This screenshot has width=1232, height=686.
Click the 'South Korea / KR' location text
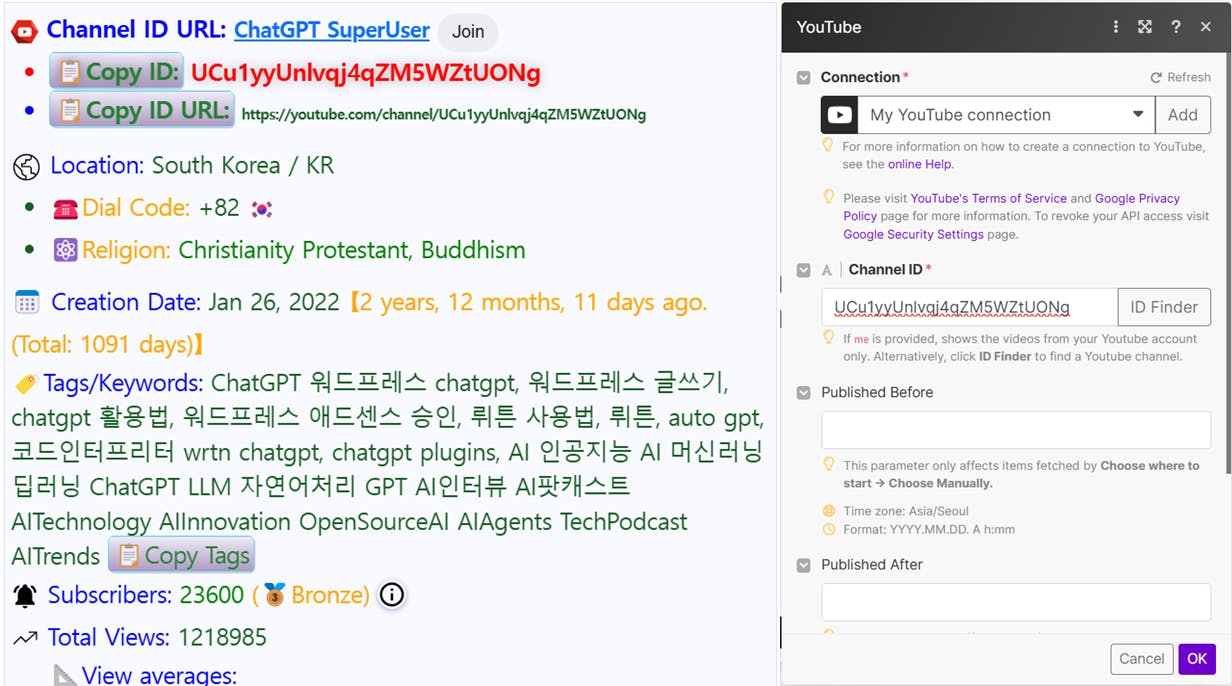[x=243, y=165]
